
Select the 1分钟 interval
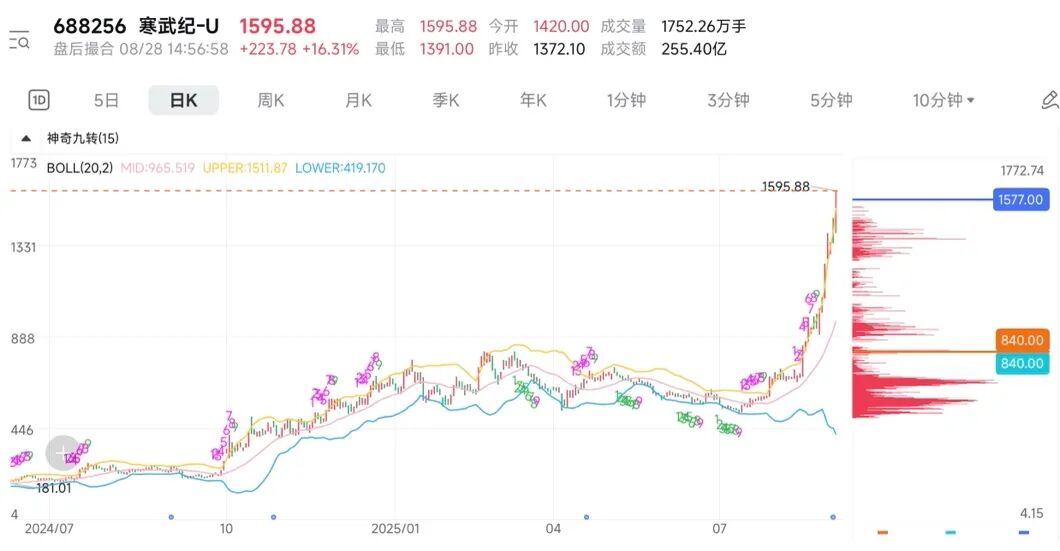point(626,100)
